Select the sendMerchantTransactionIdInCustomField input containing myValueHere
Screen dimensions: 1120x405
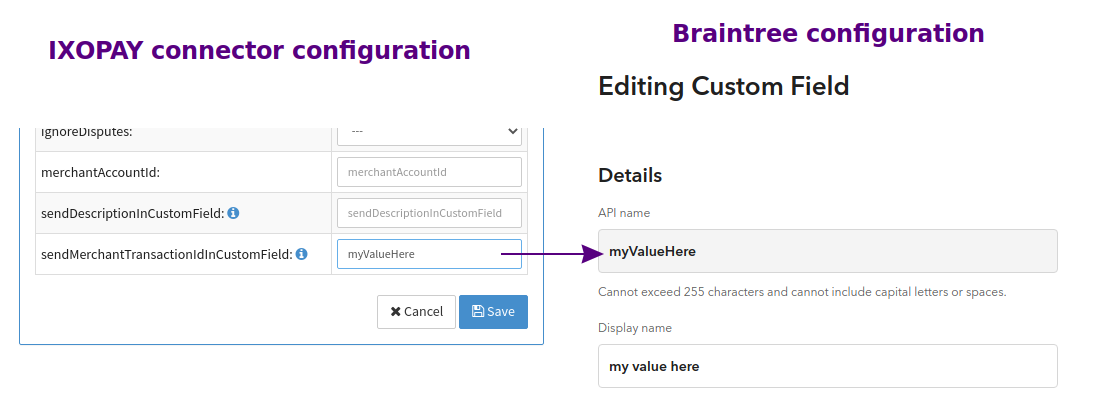coord(429,254)
